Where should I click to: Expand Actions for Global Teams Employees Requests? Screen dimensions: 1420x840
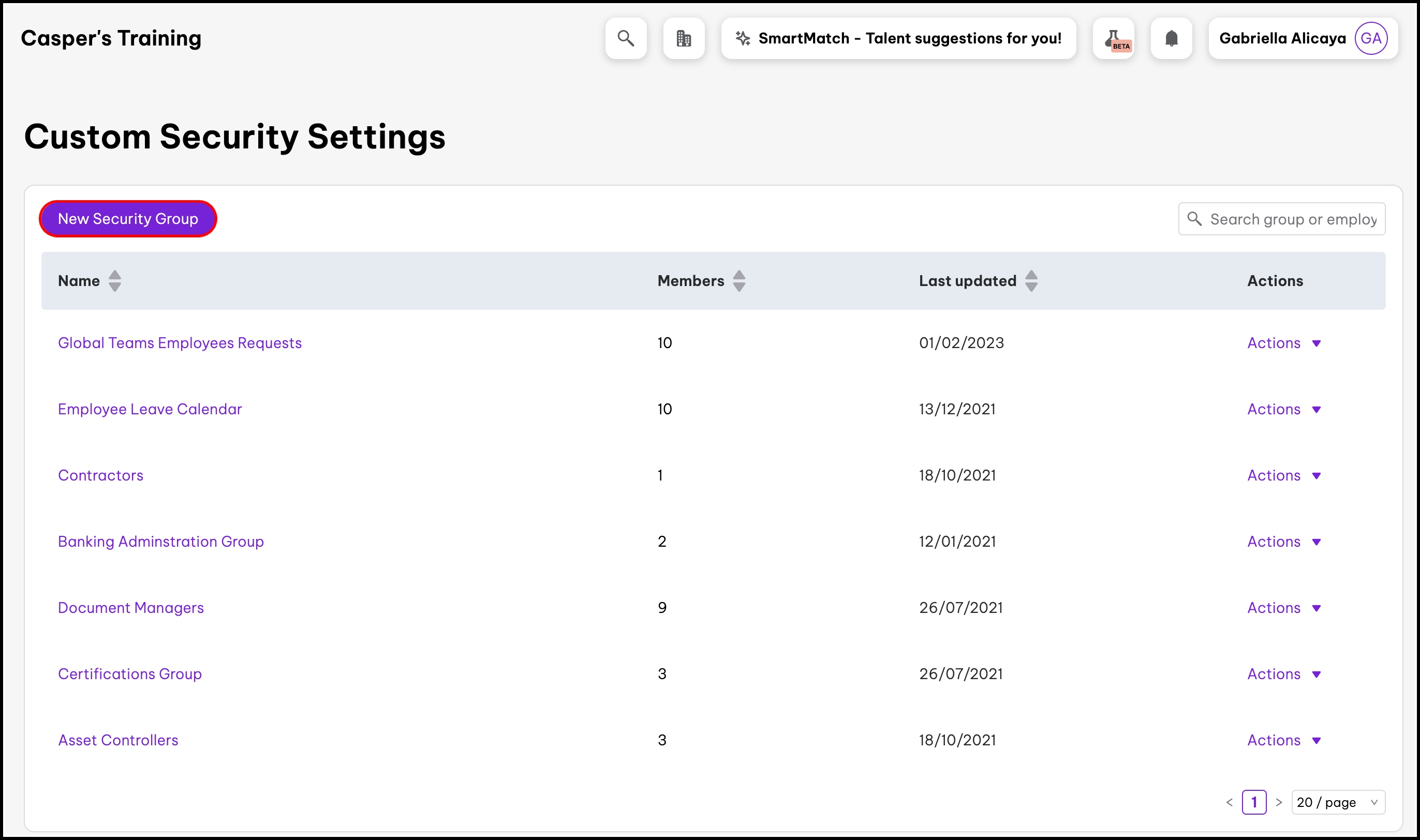coord(1283,343)
